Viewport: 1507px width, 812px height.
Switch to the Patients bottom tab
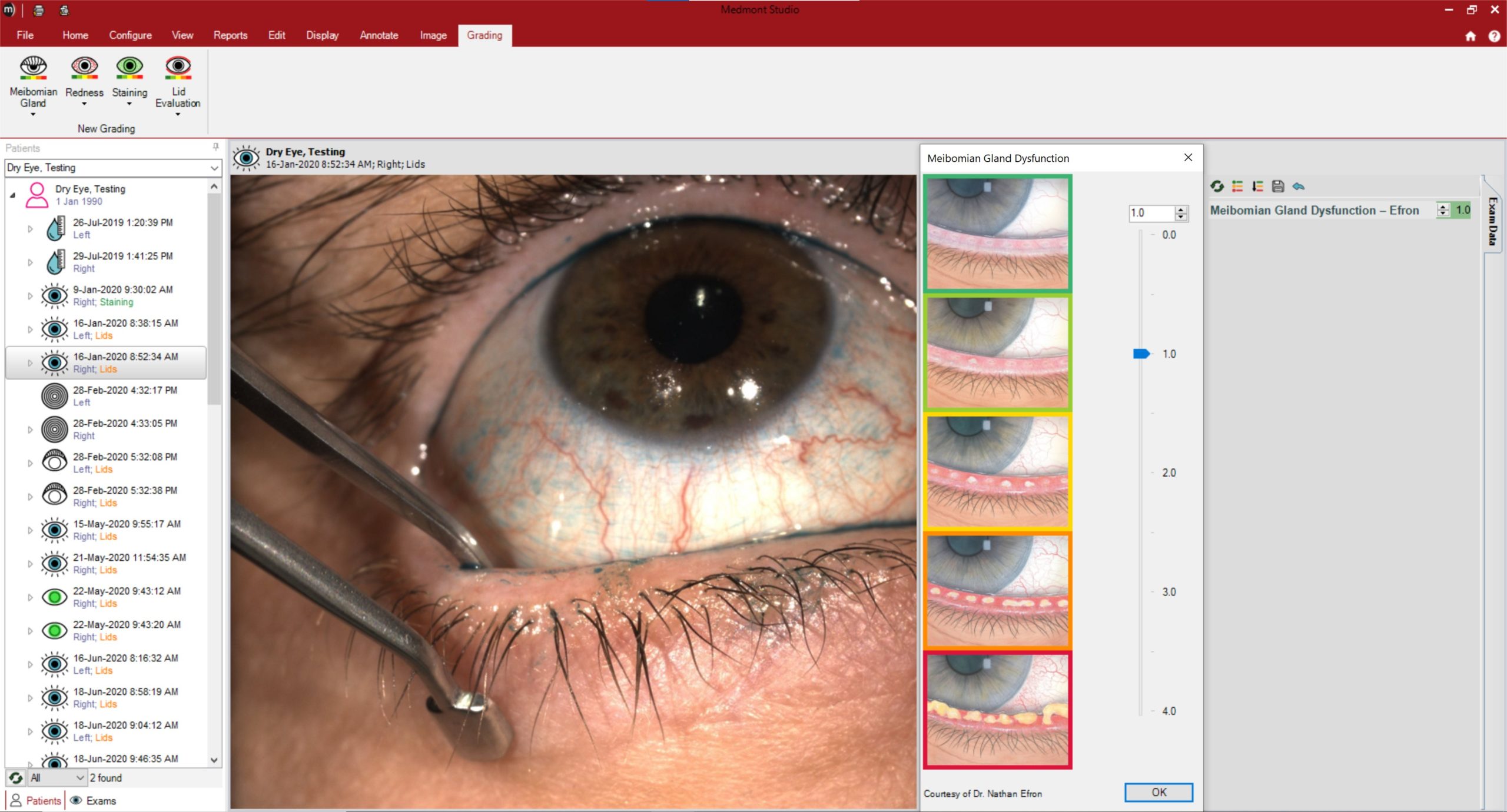coord(35,801)
